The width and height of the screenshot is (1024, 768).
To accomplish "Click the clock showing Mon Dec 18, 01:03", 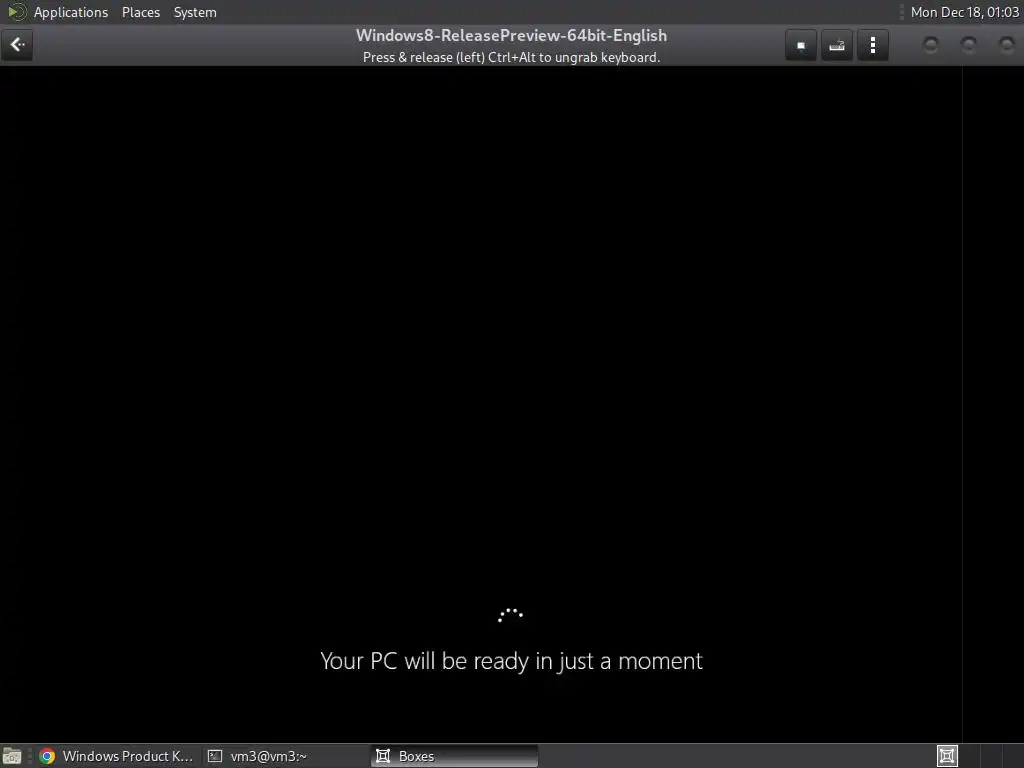I will point(964,12).
